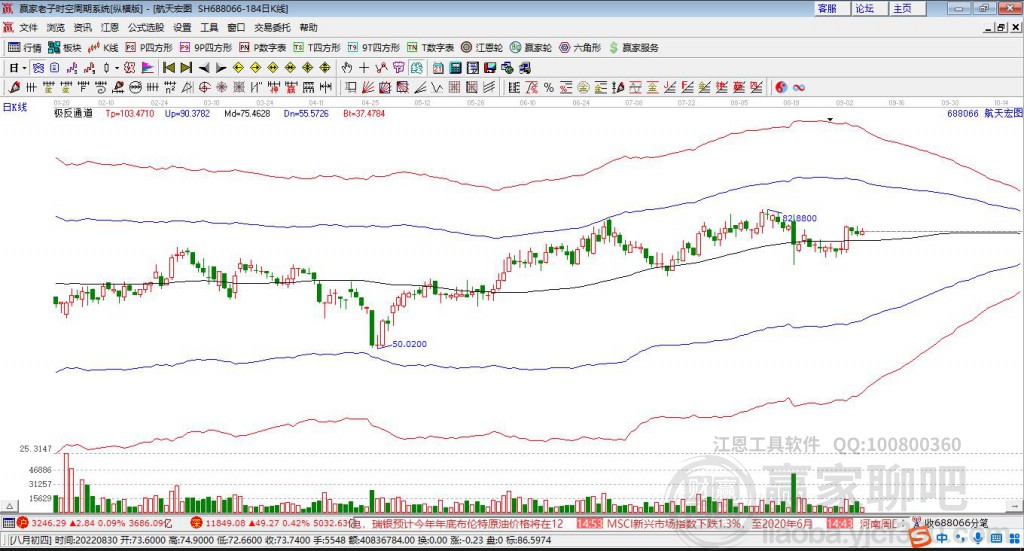This screenshot has width=1024, height=551.
Task: Select the circular target Gann tool
Action: coord(204,87)
